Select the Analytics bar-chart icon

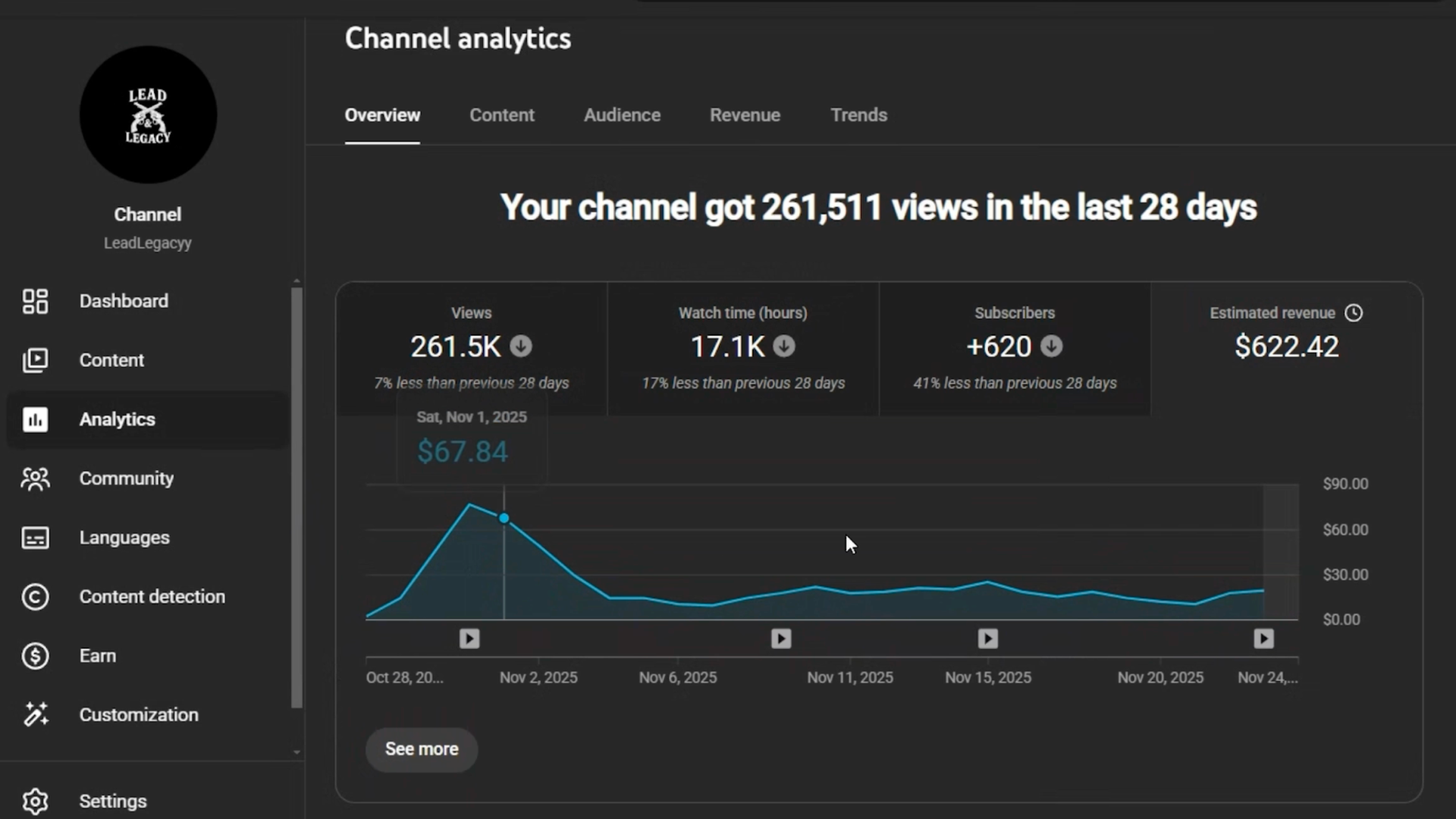(35, 419)
